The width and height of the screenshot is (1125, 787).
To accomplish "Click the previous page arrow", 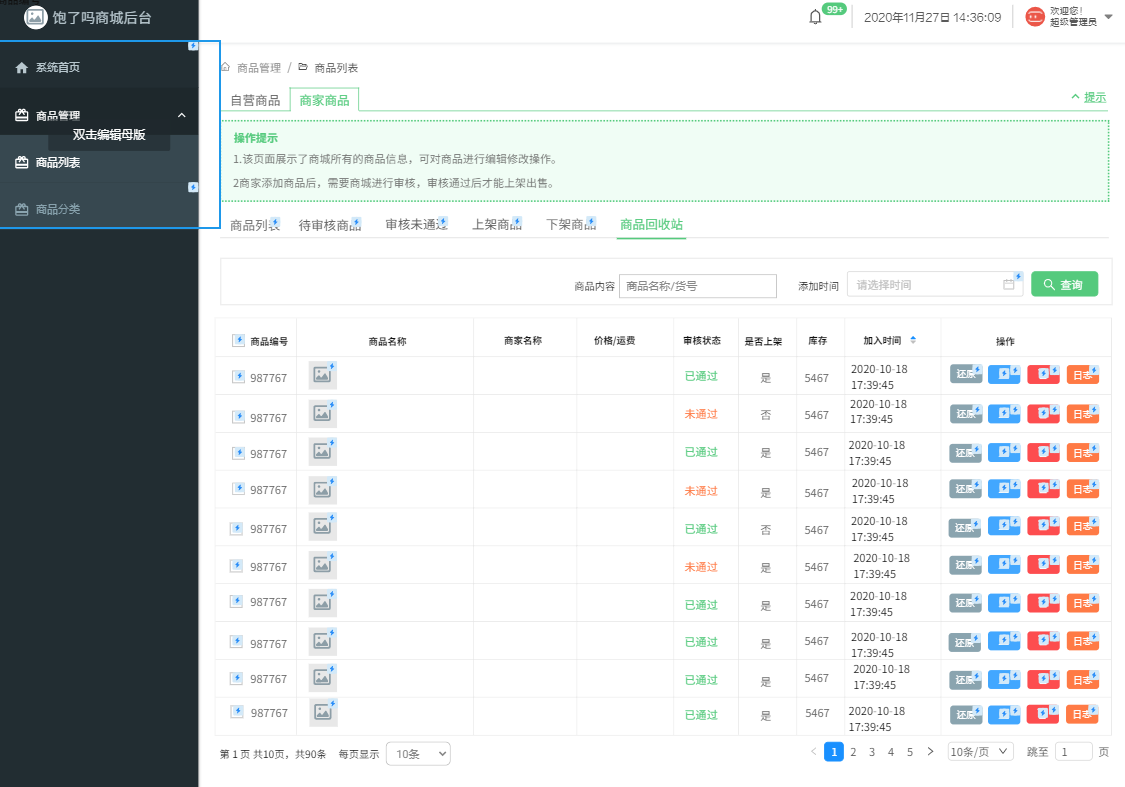I will (814, 752).
